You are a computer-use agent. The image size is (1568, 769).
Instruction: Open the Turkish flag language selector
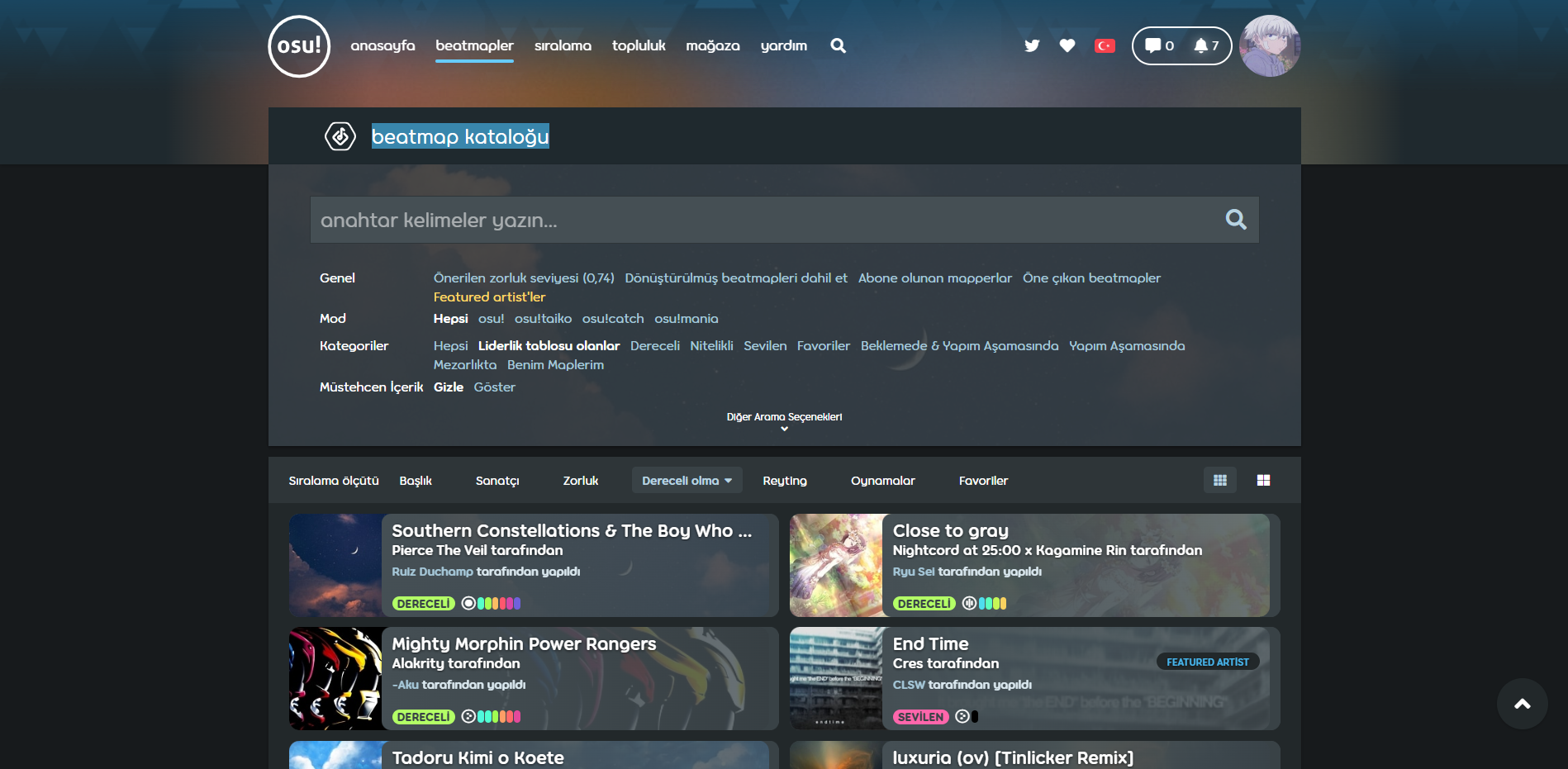point(1105,45)
